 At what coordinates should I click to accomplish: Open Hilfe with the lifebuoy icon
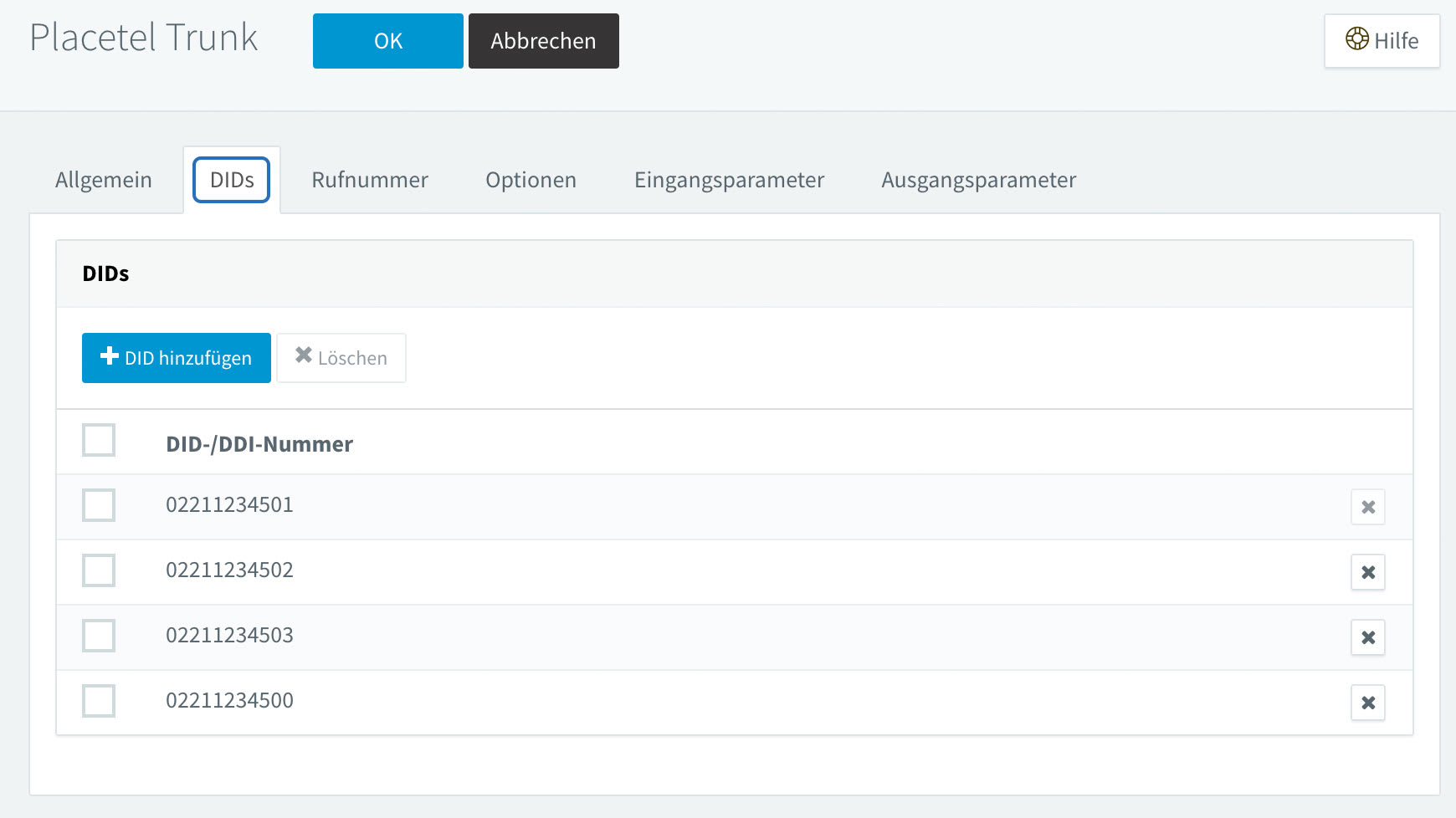coord(1382,40)
